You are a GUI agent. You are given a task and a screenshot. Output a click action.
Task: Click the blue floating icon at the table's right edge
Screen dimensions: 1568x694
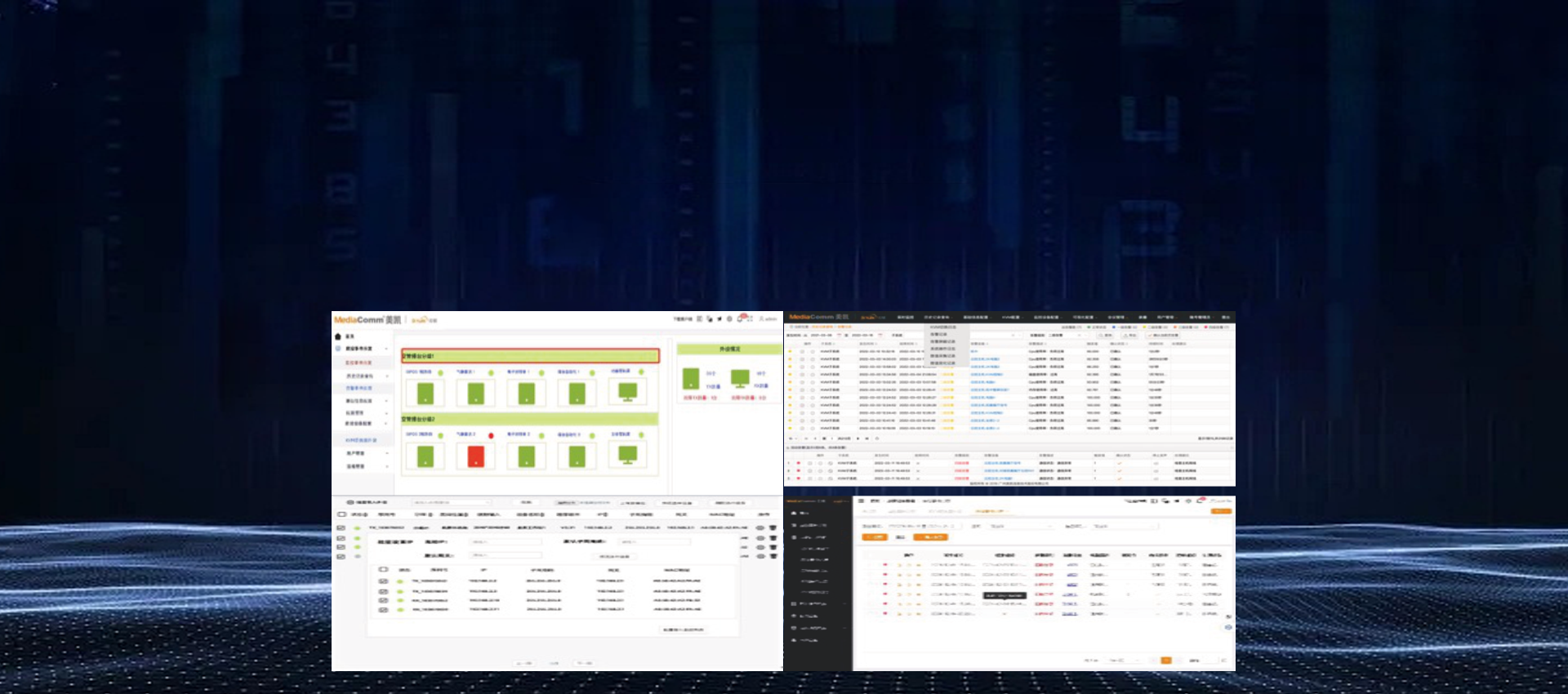1228,626
